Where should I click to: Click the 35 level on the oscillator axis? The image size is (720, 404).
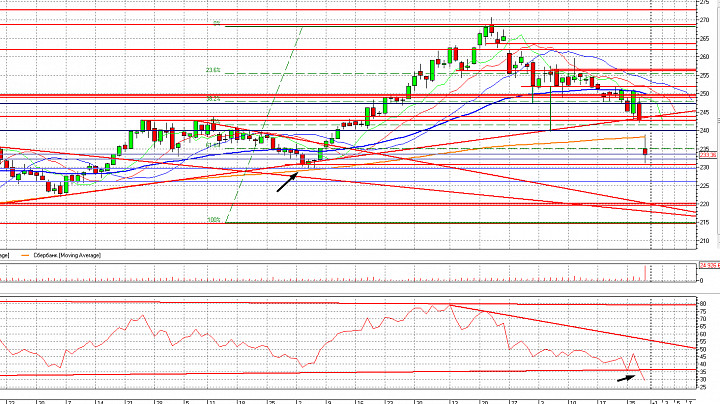pyautogui.click(x=703, y=372)
